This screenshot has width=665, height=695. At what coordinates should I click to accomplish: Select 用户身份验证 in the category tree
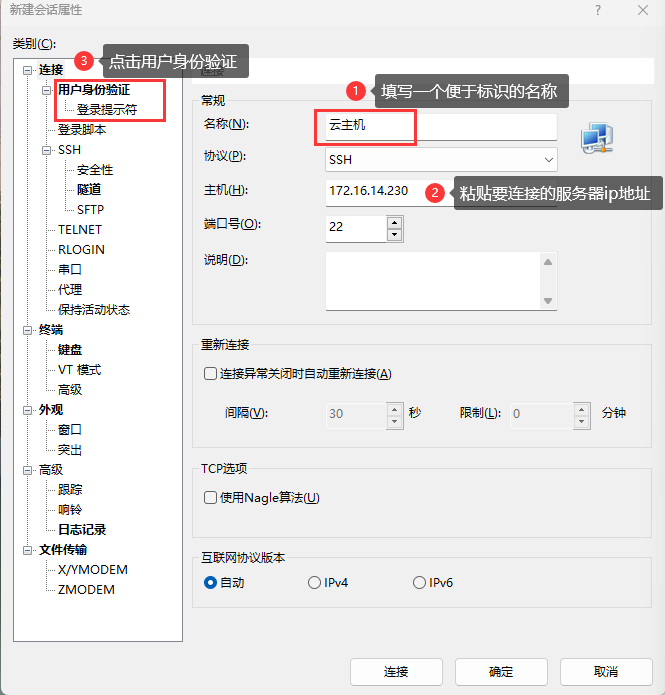93,90
